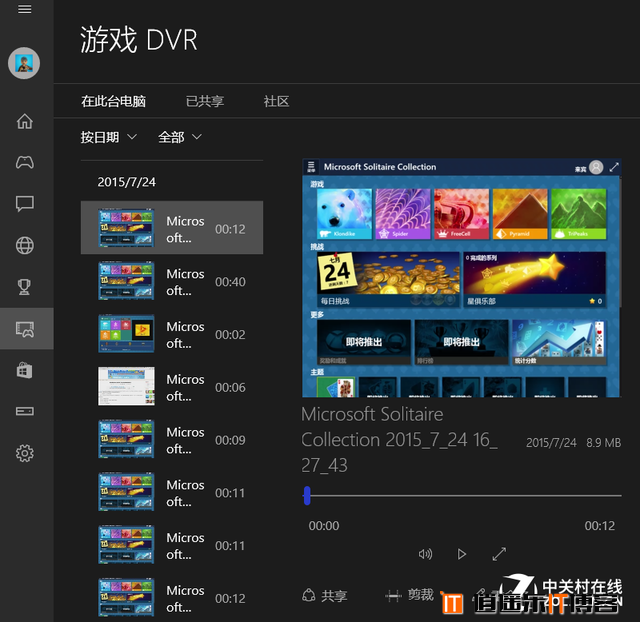This screenshot has width=640, height=622.
Task: Open the 按日期 sort dropdown
Action: [109, 137]
